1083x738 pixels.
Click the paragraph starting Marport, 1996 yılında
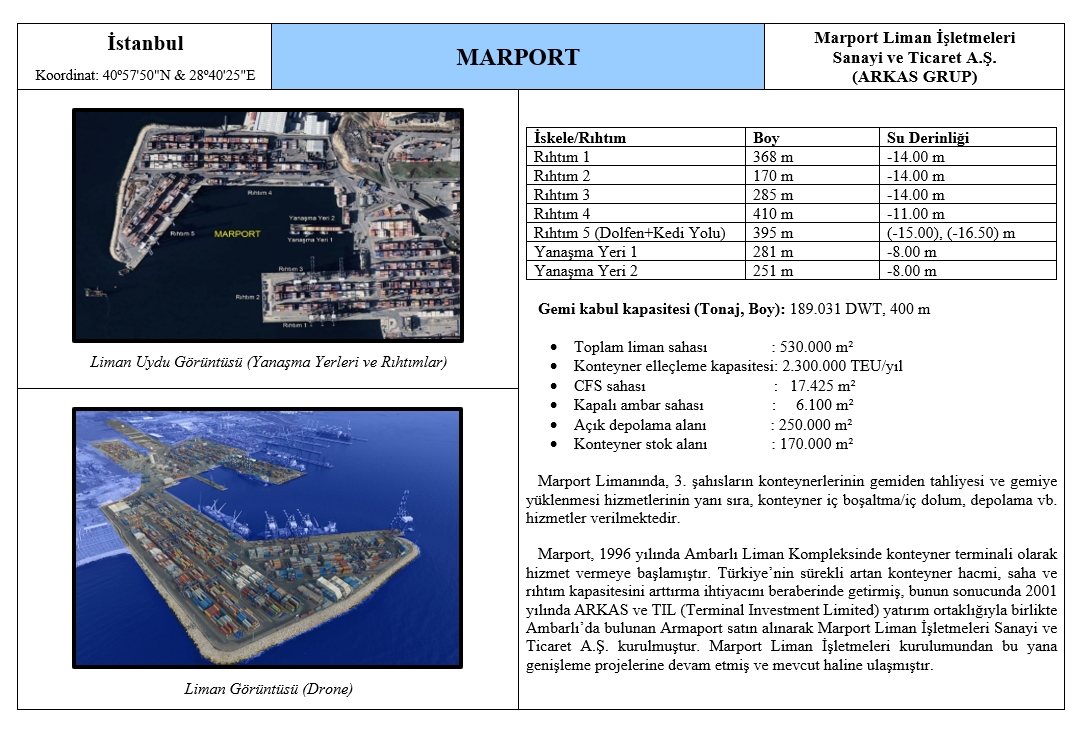pos(791,609)
